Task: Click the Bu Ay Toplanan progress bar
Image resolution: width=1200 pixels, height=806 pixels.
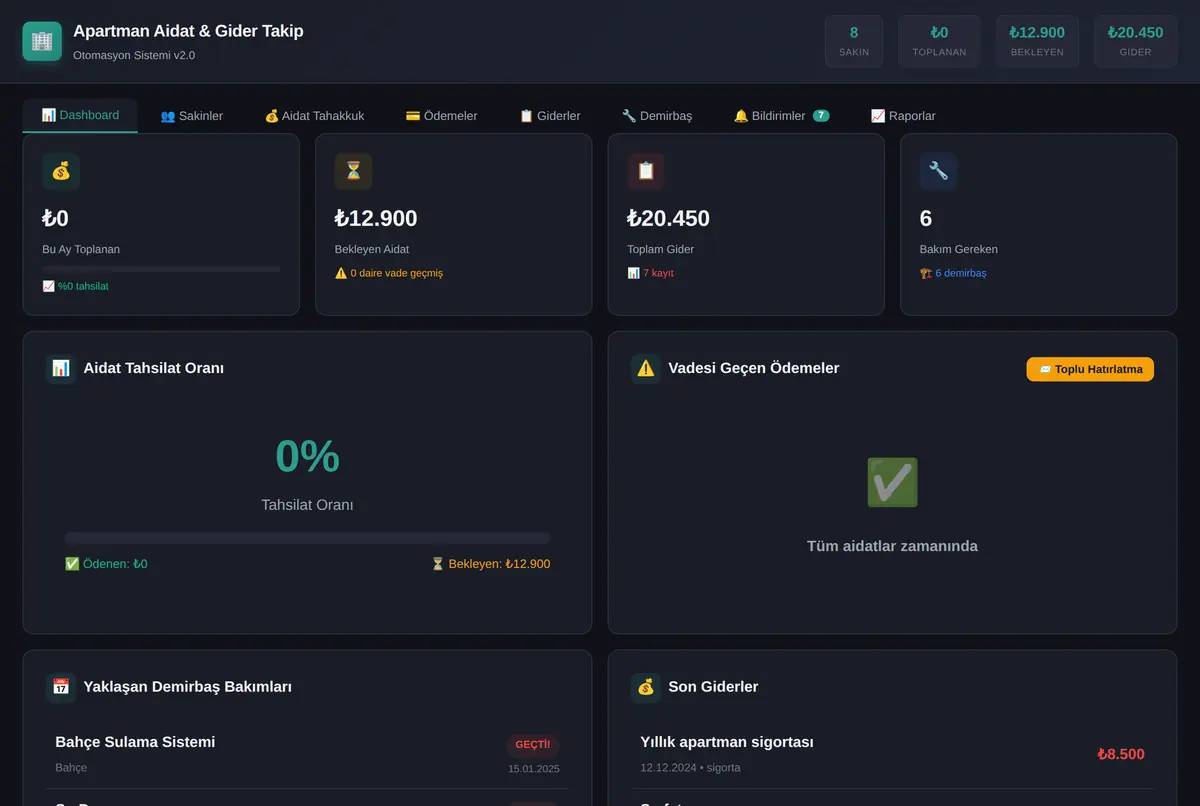Action: tap(161, 269)
